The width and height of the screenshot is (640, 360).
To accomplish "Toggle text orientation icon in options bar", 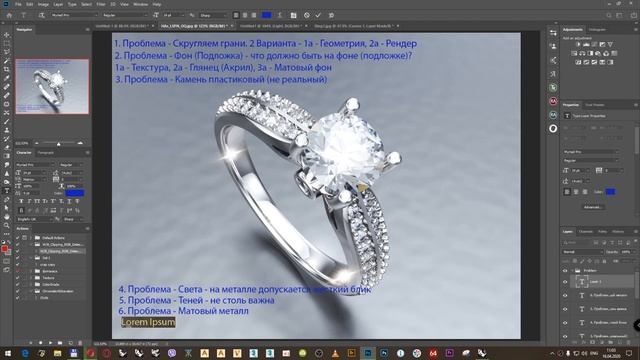I will (42, 15).
